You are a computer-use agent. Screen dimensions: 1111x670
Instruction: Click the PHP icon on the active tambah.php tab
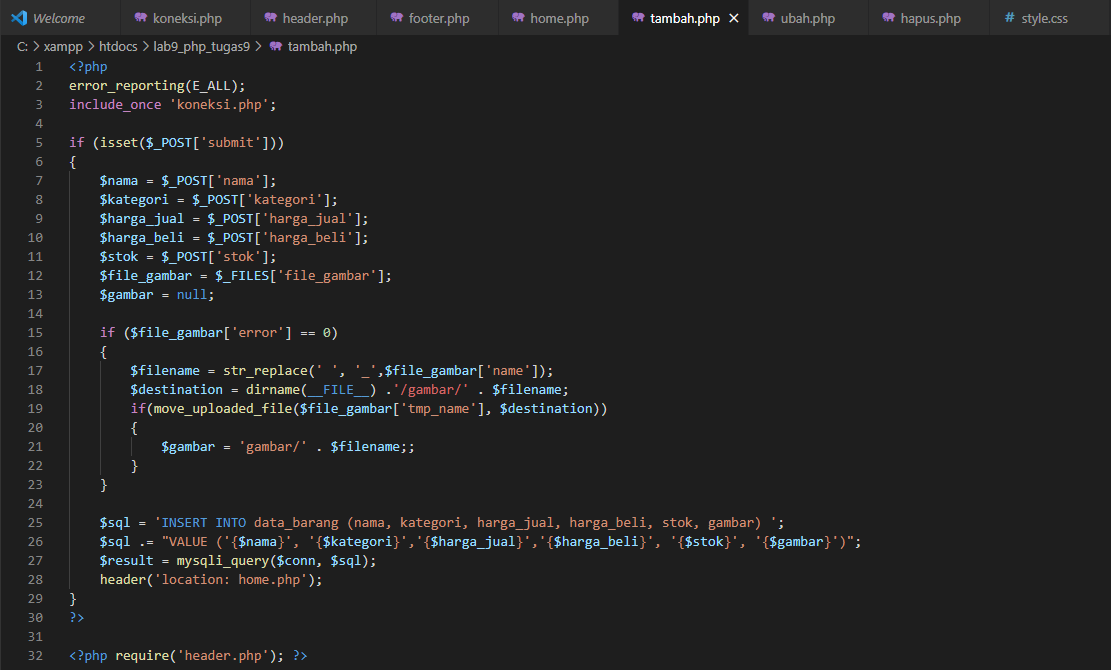click(x=639, y=17)
